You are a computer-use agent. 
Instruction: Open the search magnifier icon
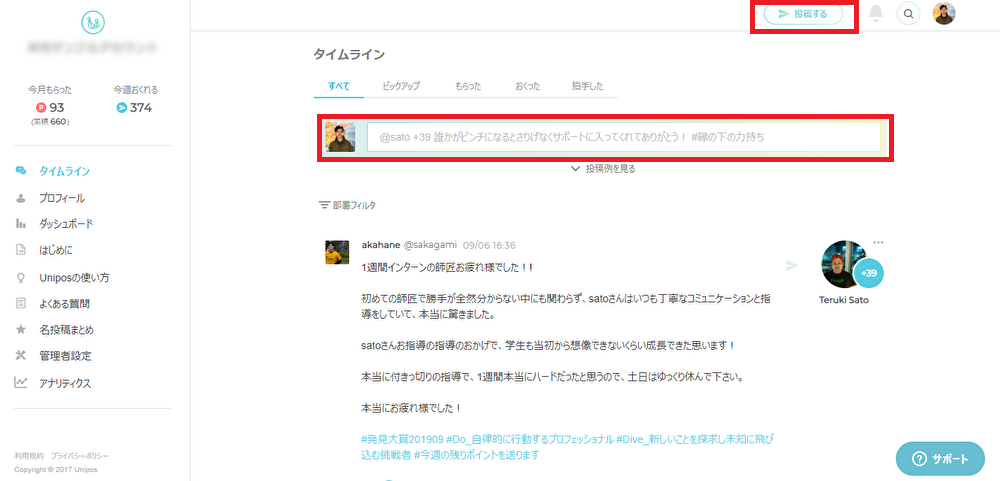click(x=908, y=13)
